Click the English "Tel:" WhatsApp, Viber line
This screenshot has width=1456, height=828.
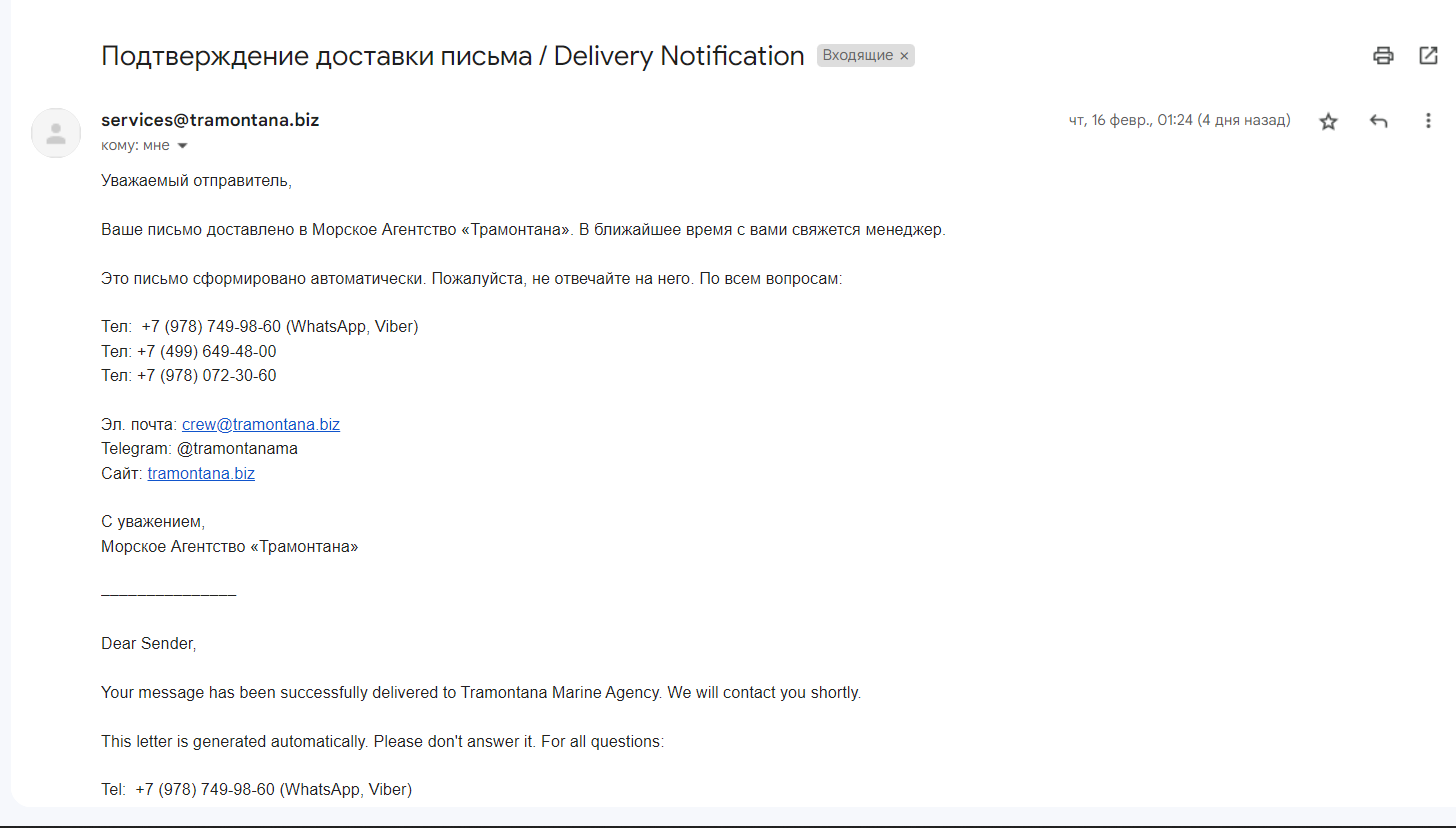257,789
